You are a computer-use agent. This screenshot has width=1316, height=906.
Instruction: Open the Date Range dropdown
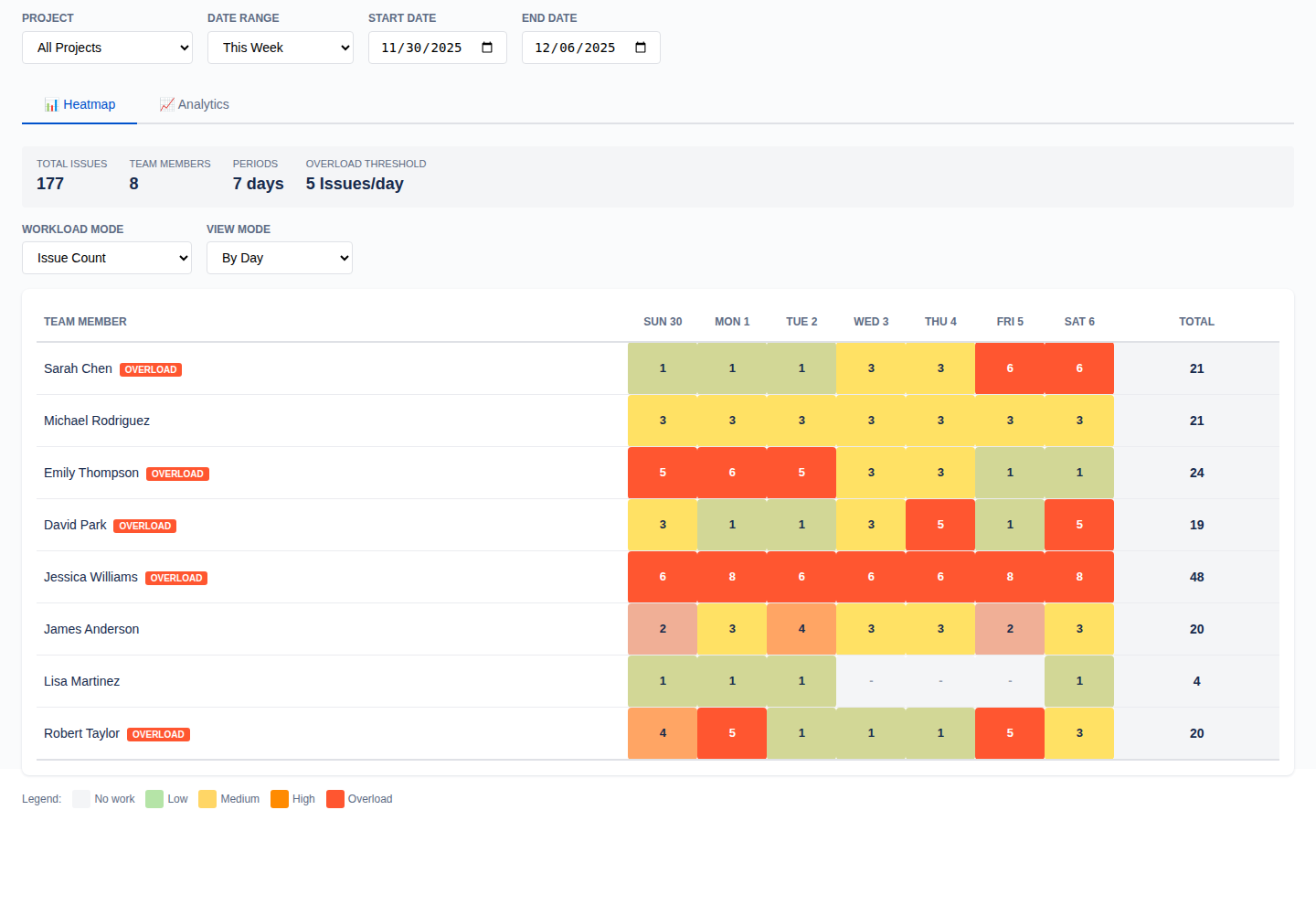(x=280, y=48)
